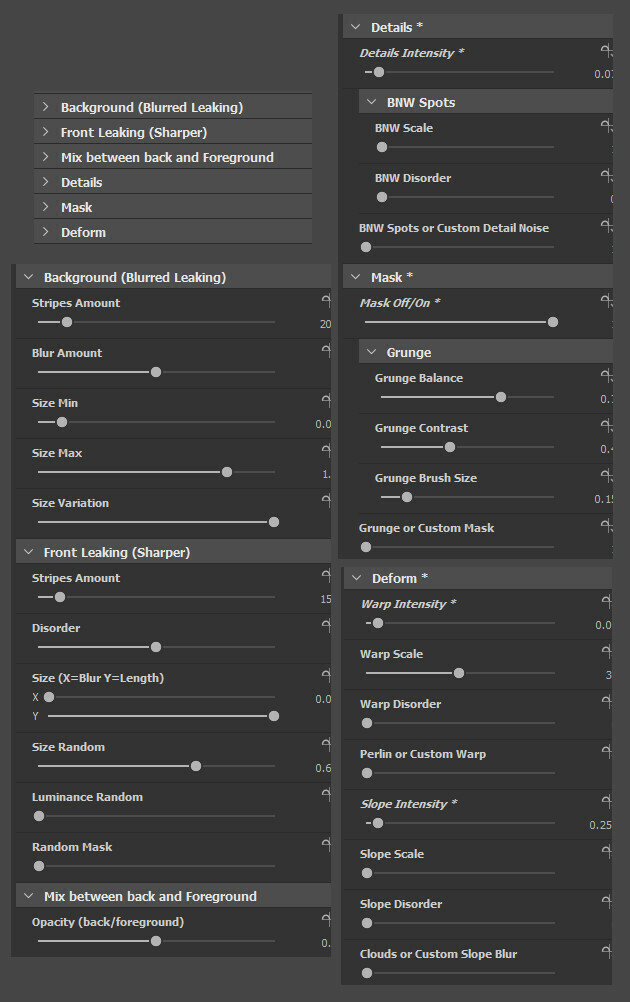Click the reset icon for Grunge Contrast
The height and width of the screenshot is (1002, 630).
point(606,427)
